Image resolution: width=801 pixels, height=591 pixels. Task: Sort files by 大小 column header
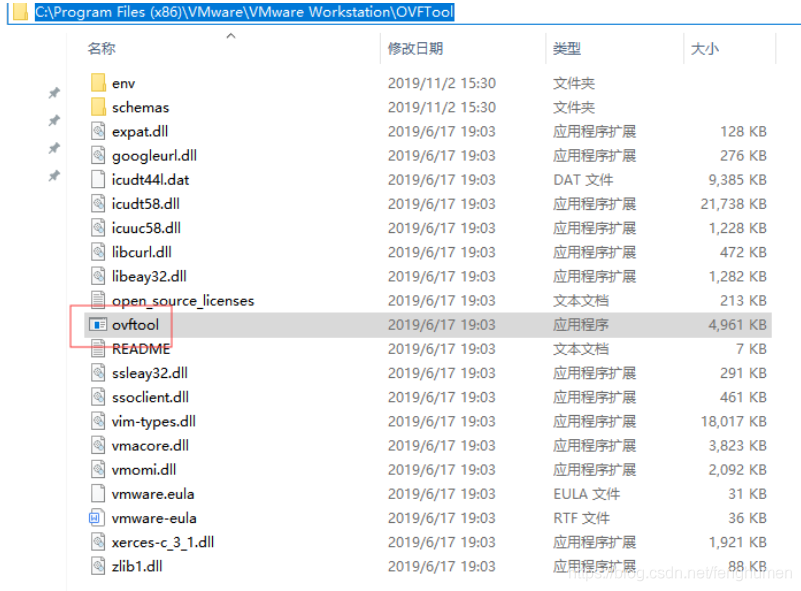(x=704, y=49)
